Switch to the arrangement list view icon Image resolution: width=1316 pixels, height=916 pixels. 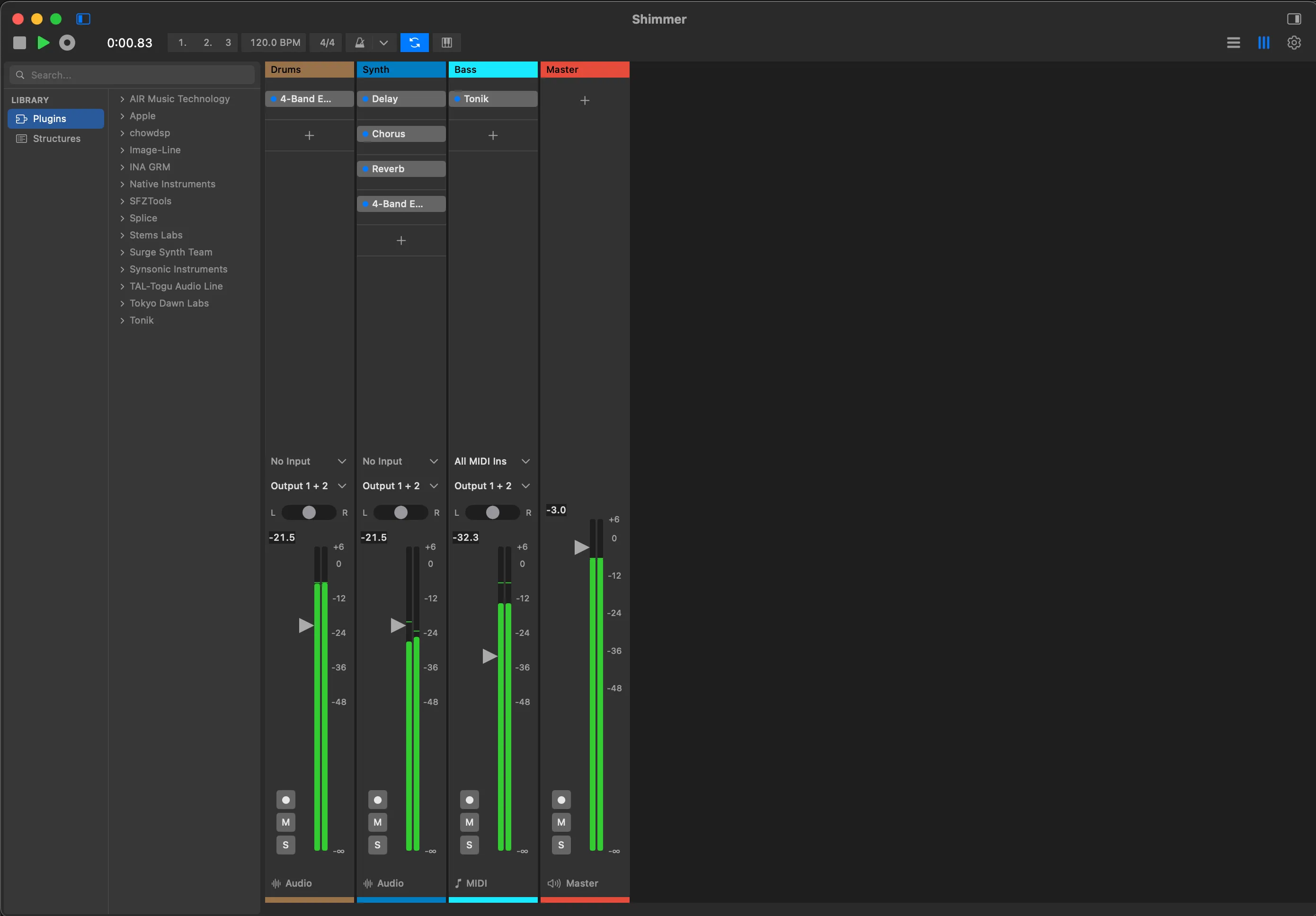coord(1233,43)
